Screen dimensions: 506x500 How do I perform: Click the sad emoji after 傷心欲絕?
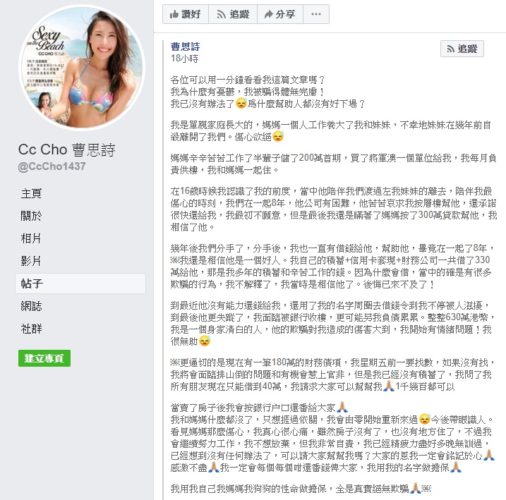(278, 137)
